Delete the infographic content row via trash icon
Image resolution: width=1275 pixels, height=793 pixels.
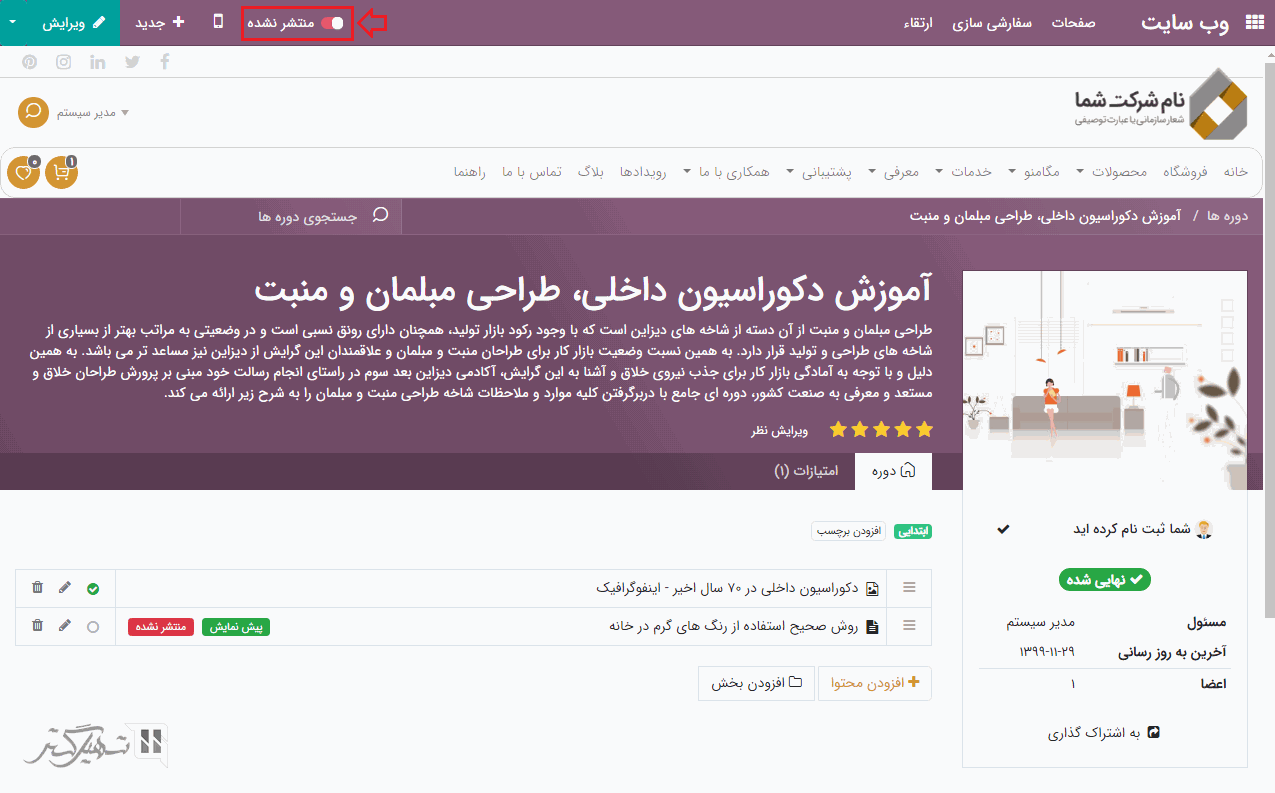coord(37,588)
